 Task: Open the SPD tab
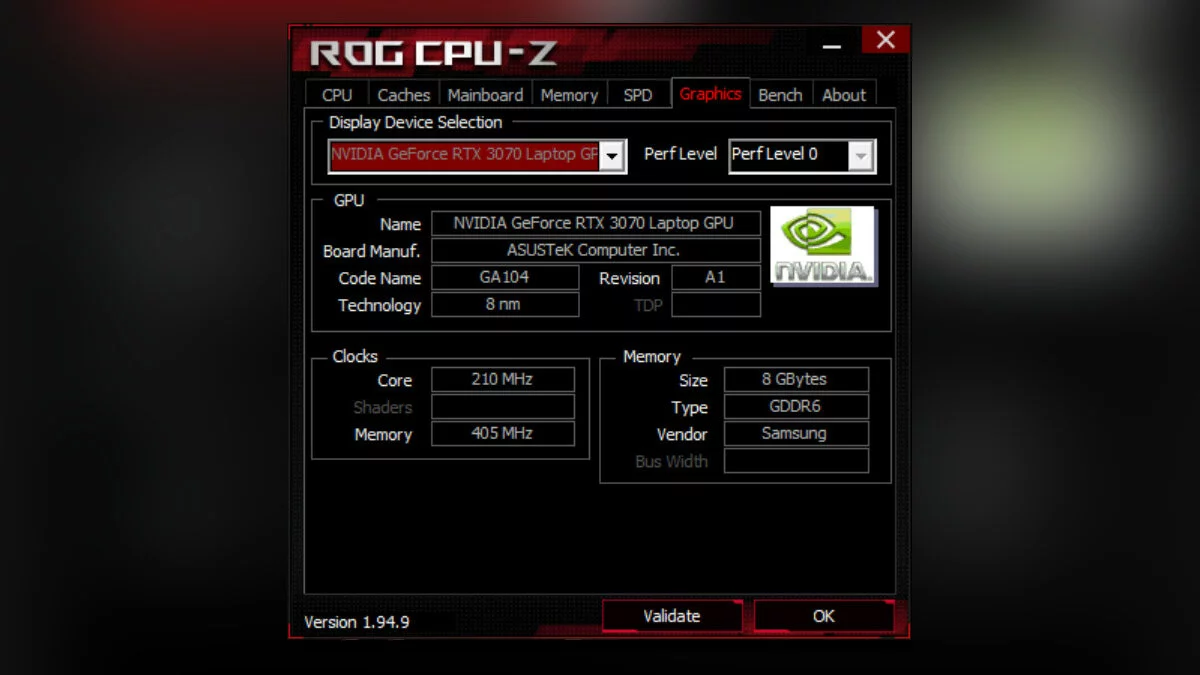pyautogui.click(x=638, y=95)
